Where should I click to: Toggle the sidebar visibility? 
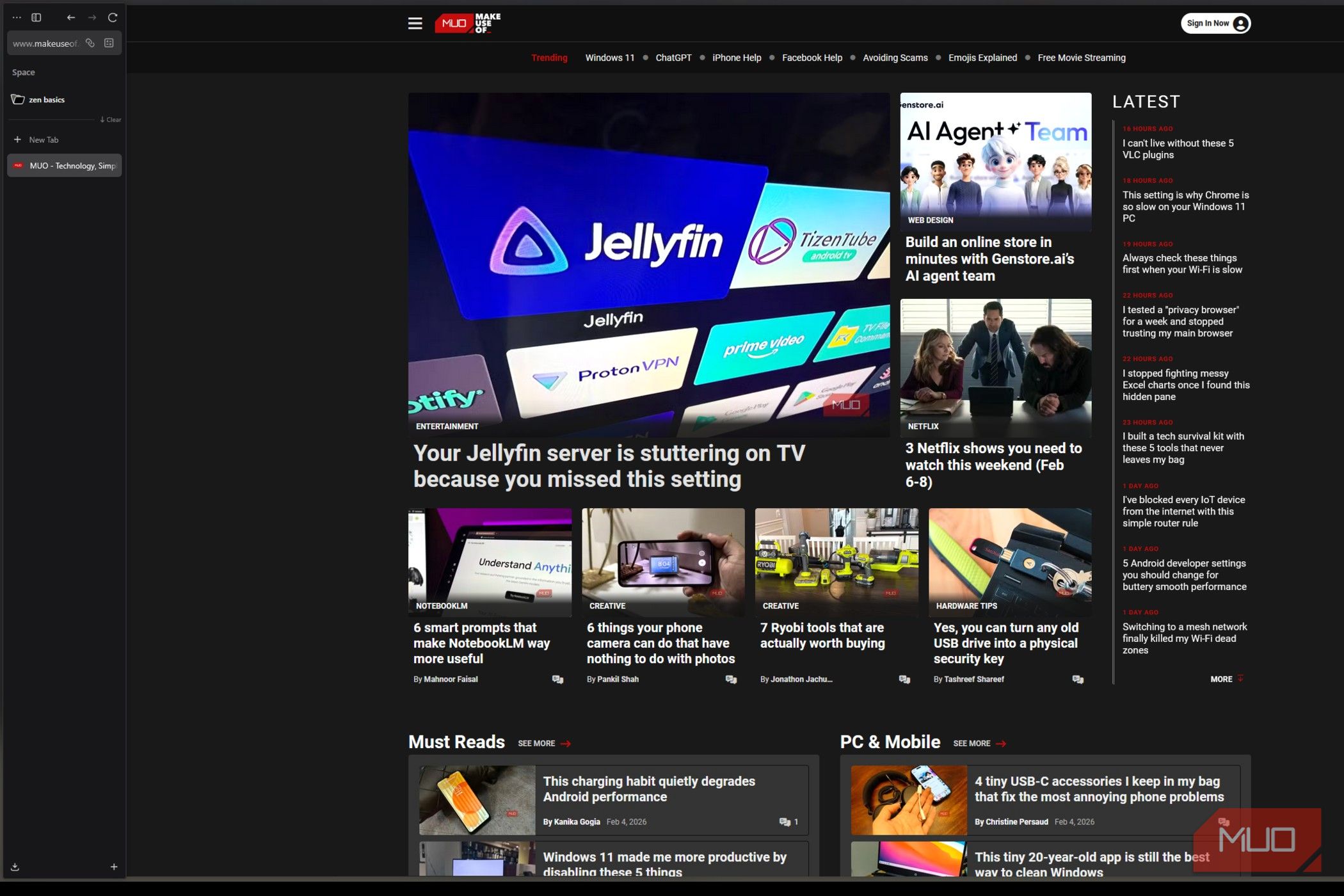[36, 17]
